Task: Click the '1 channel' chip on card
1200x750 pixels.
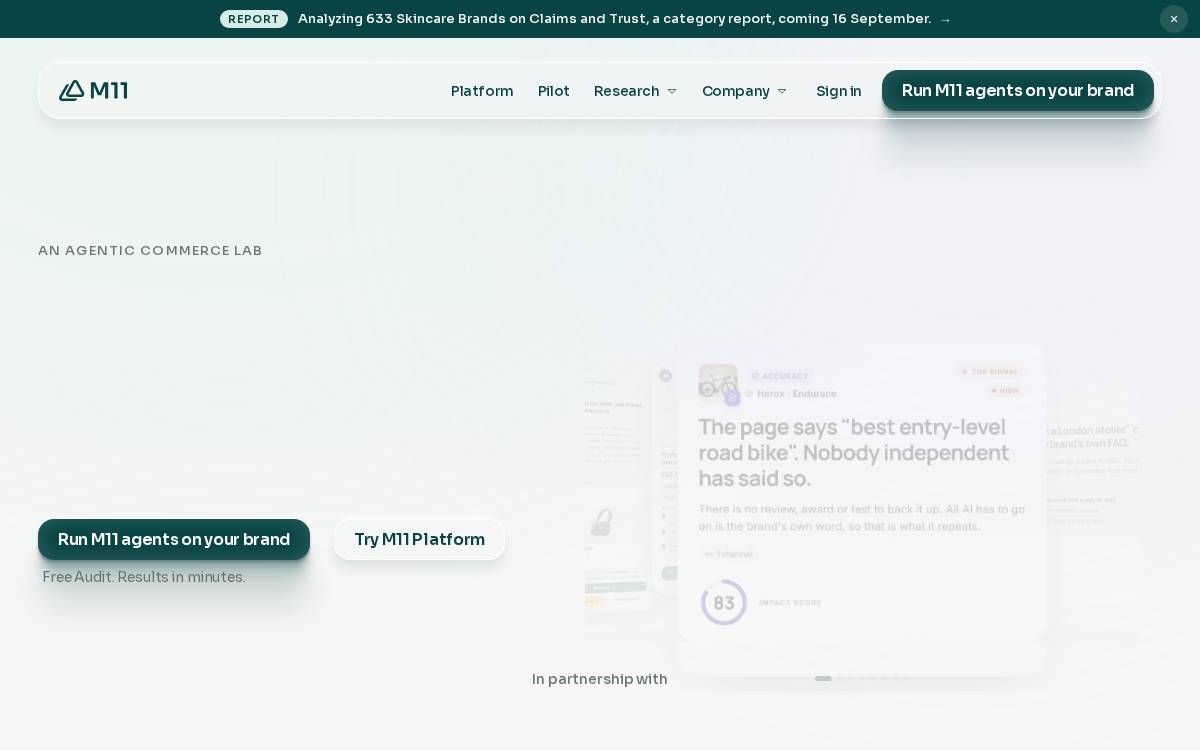Action: [x=728, y=554]
